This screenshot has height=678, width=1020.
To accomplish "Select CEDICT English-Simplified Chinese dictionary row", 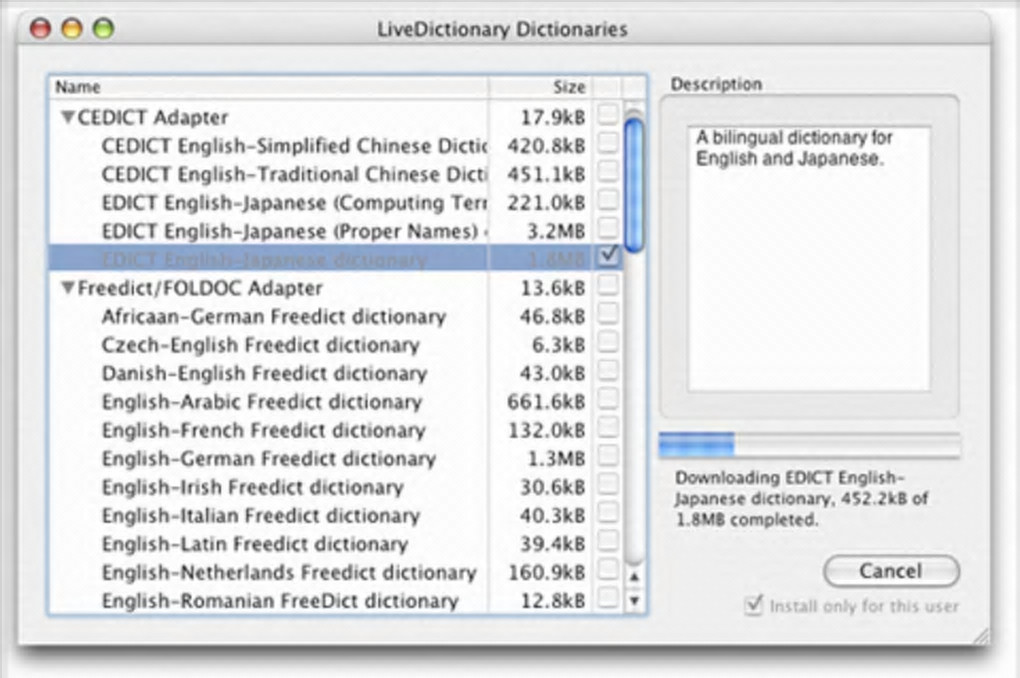I will pyautogui.click(x=334, y=146).
